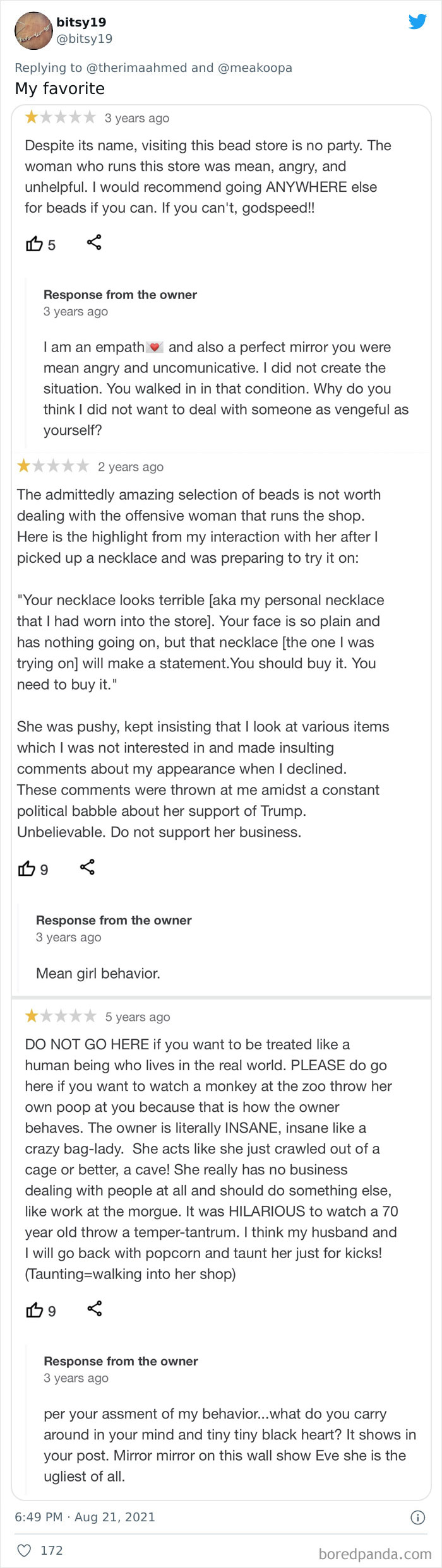The width and height of the screenshot is (442, 1568).
Task: Share the 'no party' bead store review
Action: click(x=94, y=242)
